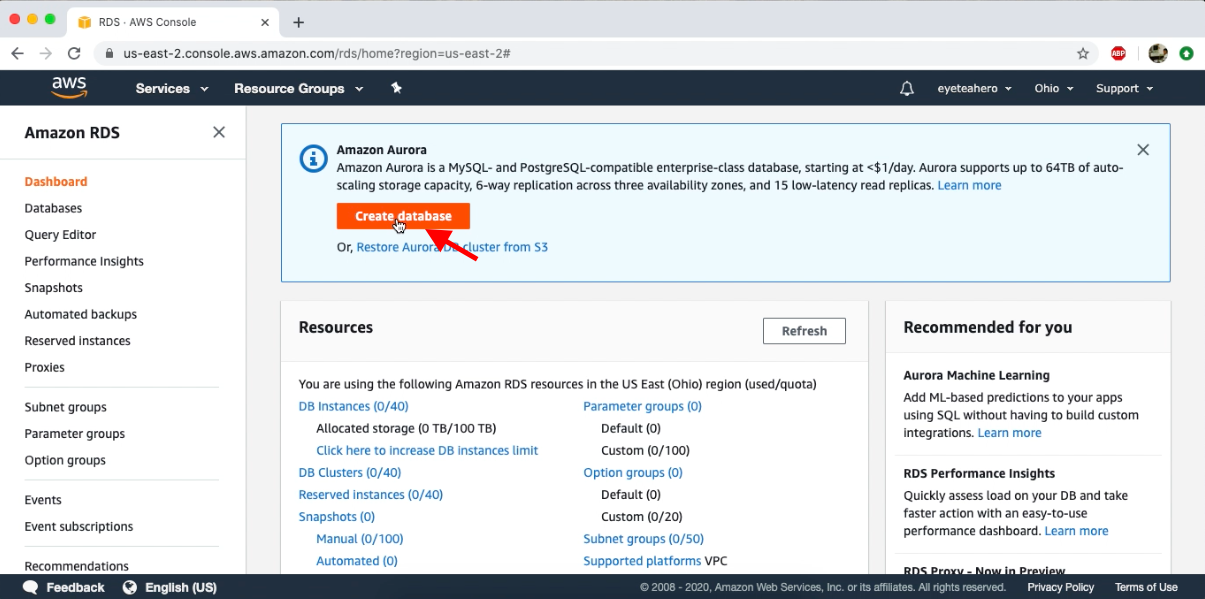The image size is (1205, 599).
Task: Click the Chrome profile avatar icon
Action: [1157, 53]
